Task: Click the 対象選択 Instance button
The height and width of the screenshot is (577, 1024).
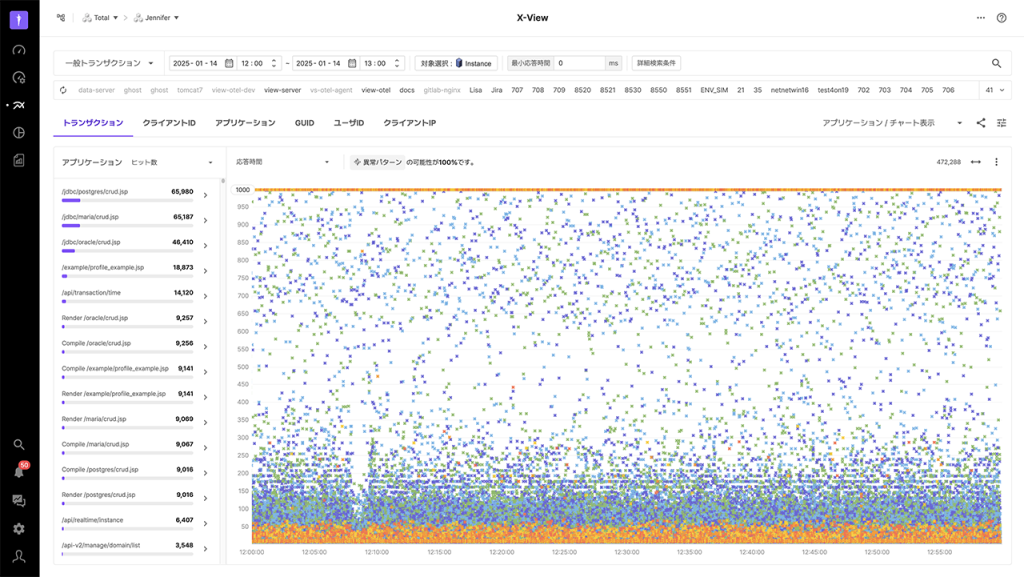Action: pos(455,63)
